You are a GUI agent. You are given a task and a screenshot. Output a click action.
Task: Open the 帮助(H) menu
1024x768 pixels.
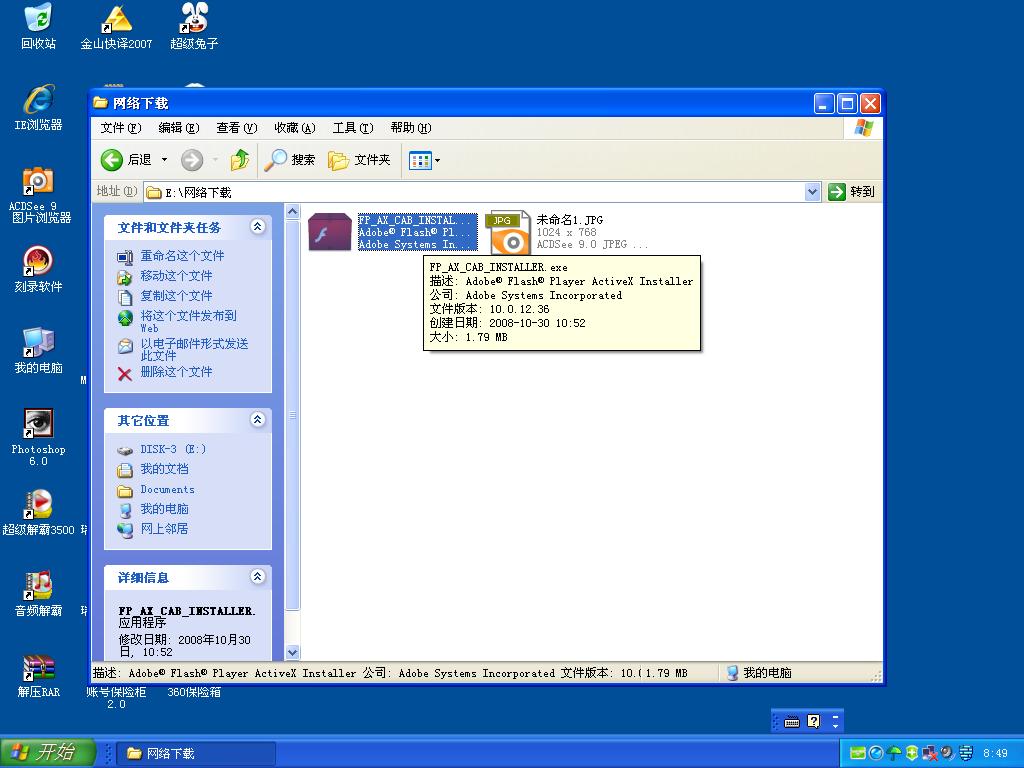pos(411,127)
